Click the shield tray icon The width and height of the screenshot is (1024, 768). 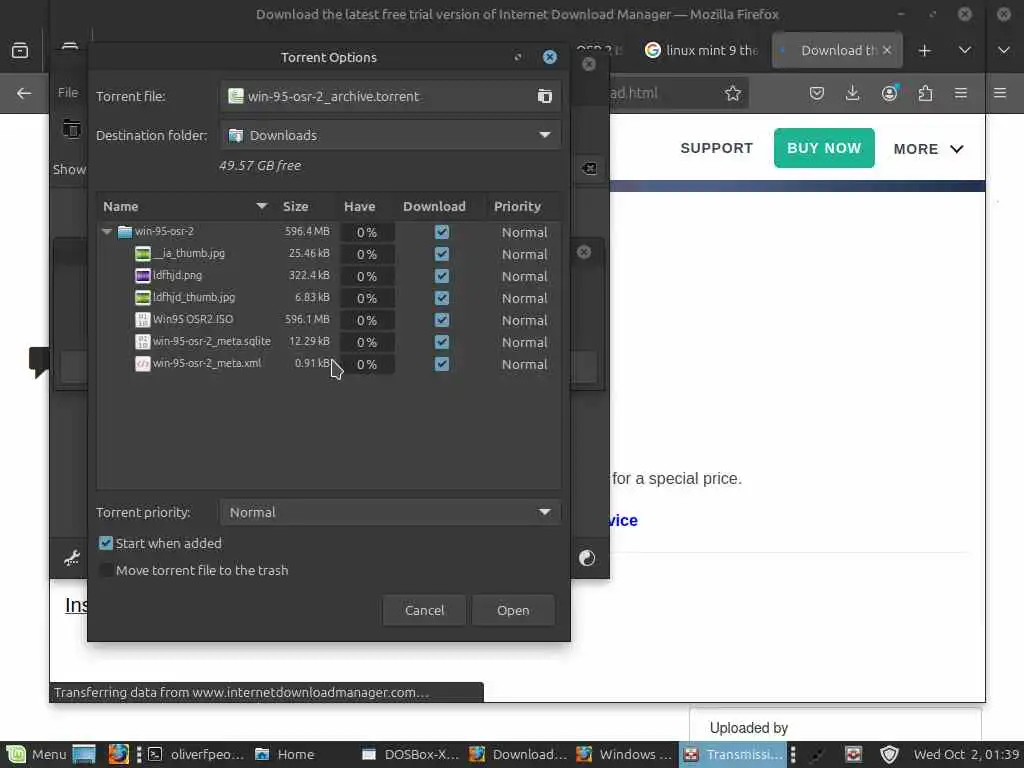(889, 754)
